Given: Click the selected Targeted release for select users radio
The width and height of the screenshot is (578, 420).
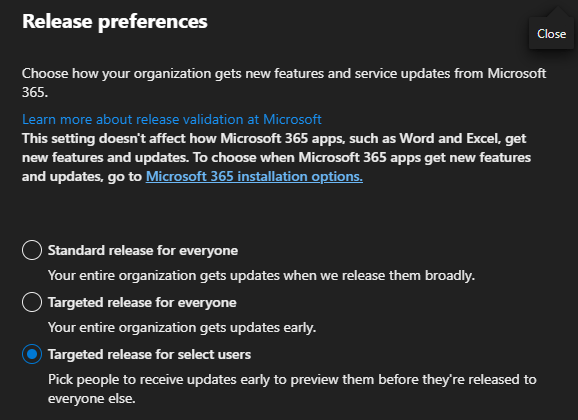Looking at the screenshot, I should click(32, 354).
